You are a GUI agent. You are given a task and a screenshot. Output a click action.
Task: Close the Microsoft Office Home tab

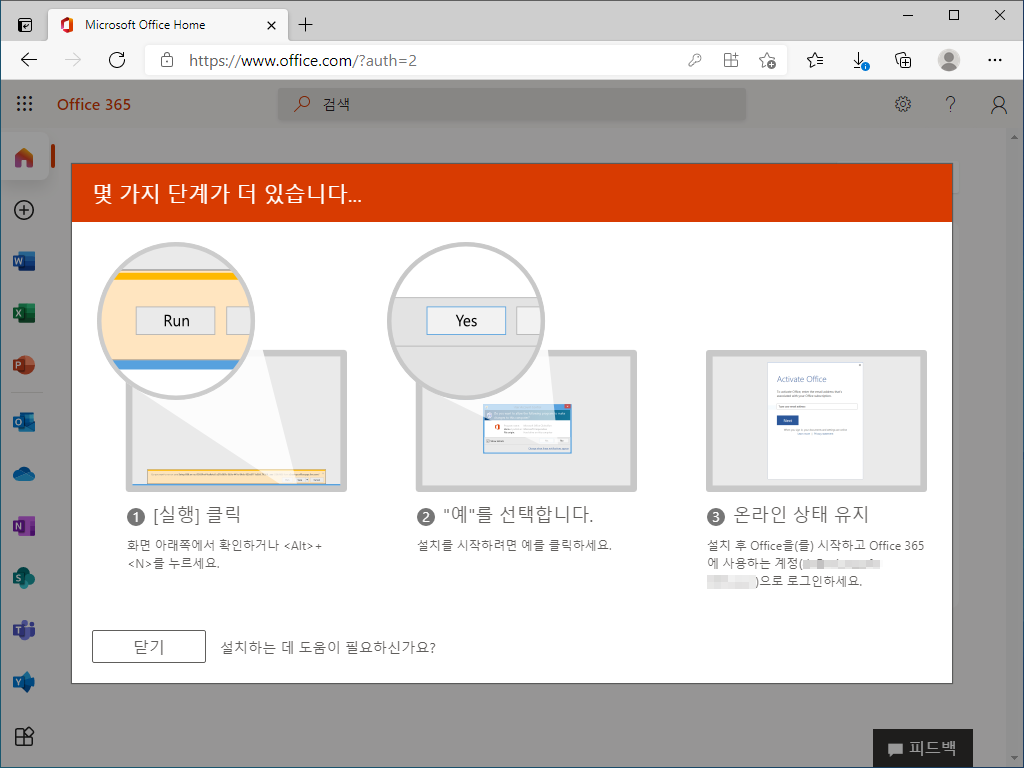pos(272,25)
